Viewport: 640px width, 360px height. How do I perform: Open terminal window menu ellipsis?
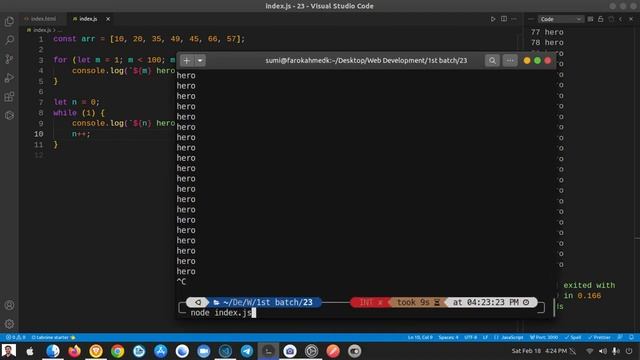(x=510, y=60)
